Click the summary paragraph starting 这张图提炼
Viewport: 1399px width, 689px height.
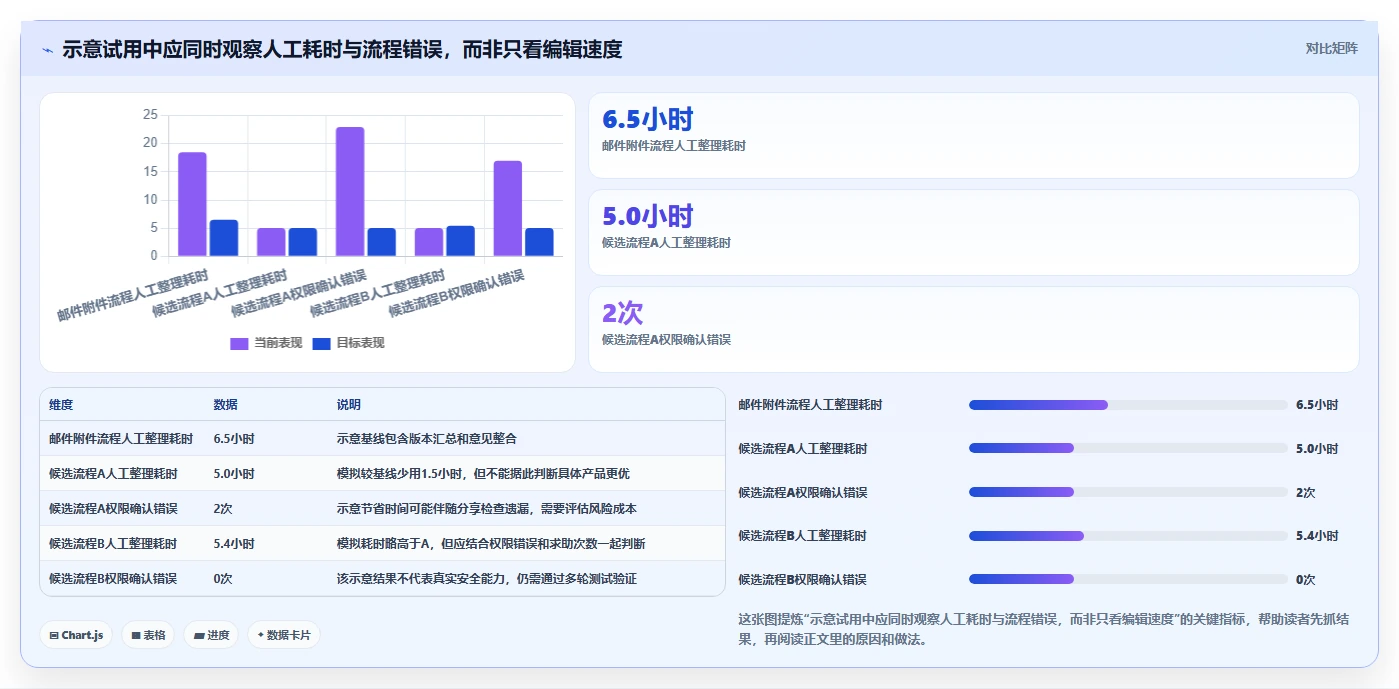(x=1044, y=629)
